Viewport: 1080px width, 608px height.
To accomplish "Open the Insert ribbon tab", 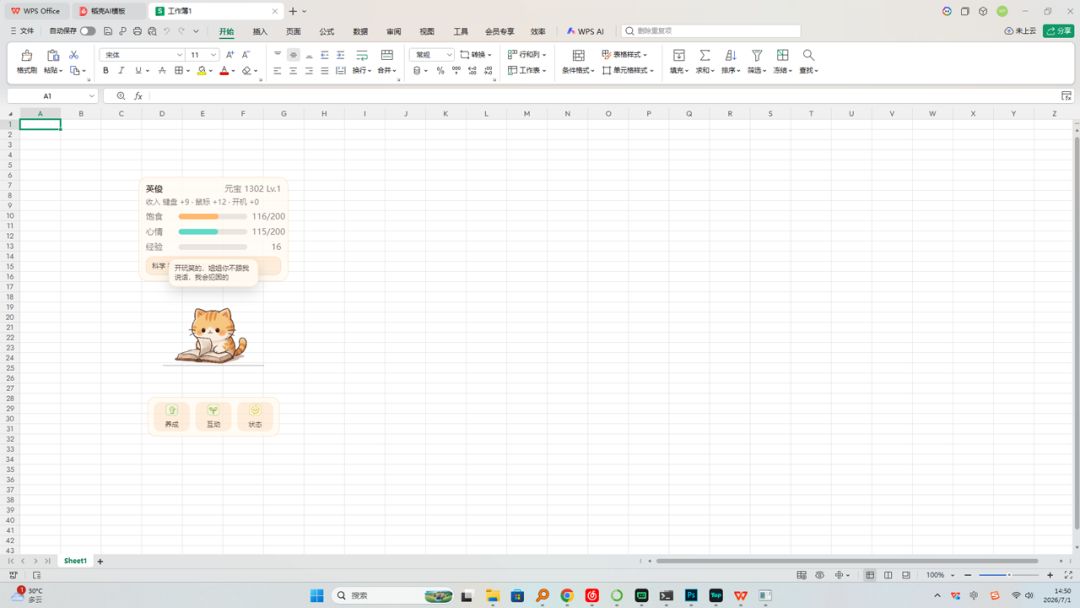I will 260,32.
